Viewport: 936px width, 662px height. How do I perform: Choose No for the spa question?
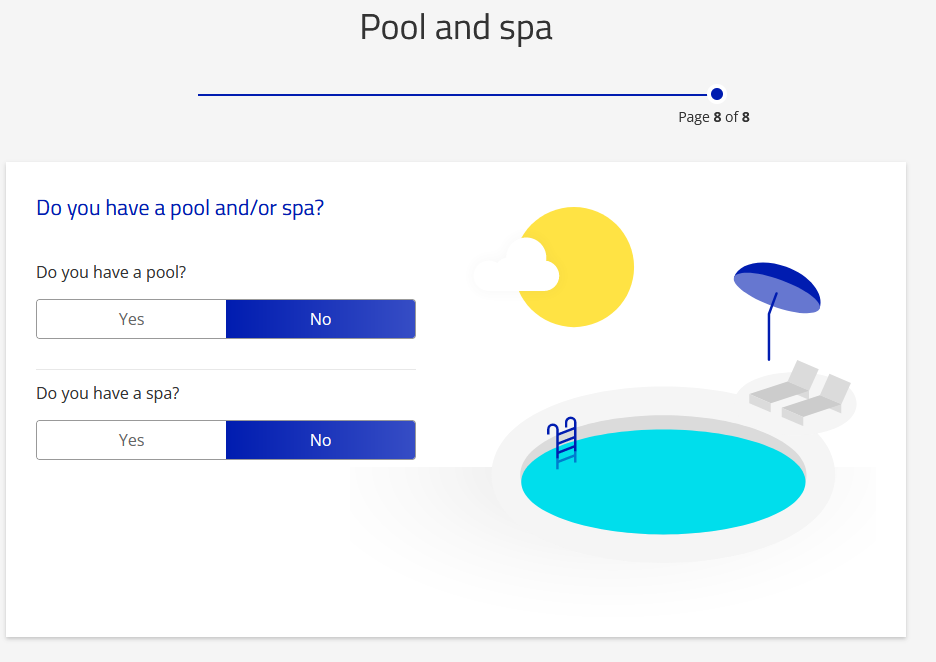320,440
